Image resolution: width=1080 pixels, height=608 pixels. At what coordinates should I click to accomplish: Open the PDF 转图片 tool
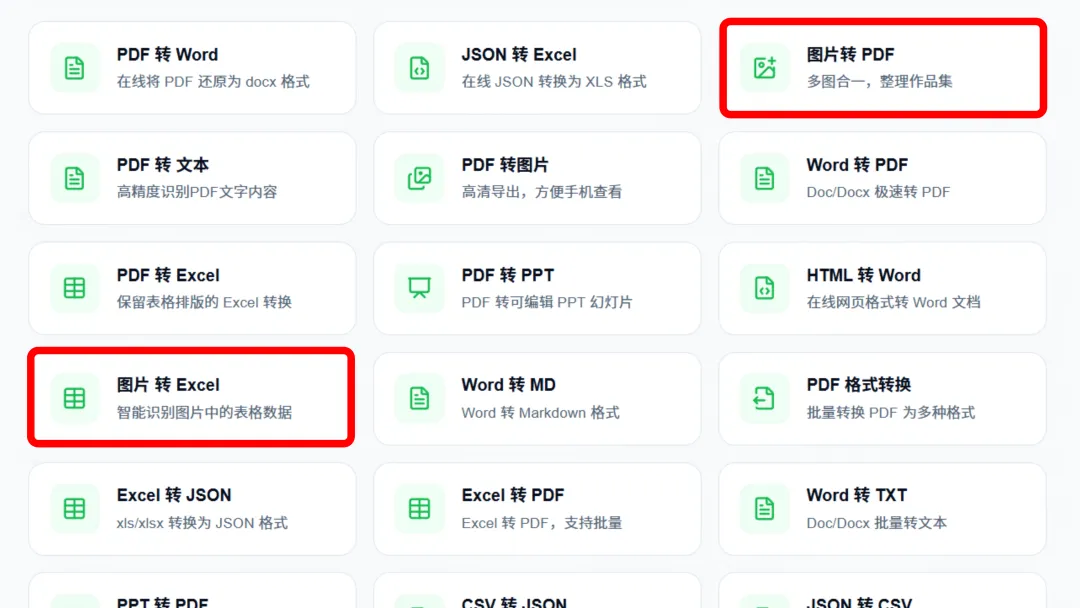point(537,178)
